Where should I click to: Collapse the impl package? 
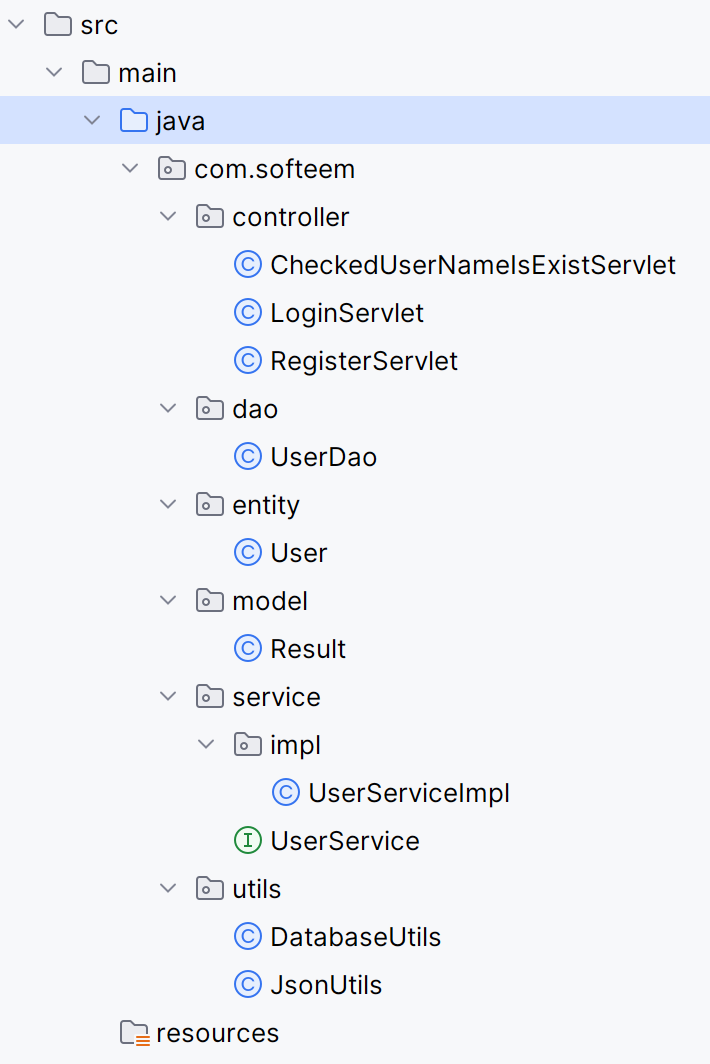tap(206, 744)
